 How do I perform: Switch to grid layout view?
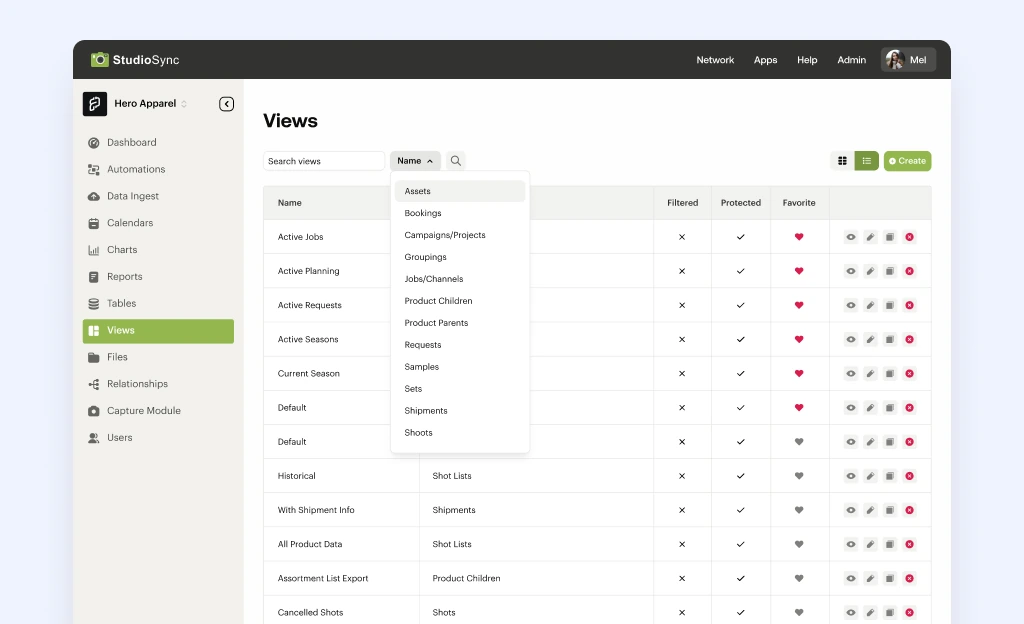[x=842, y=161]
